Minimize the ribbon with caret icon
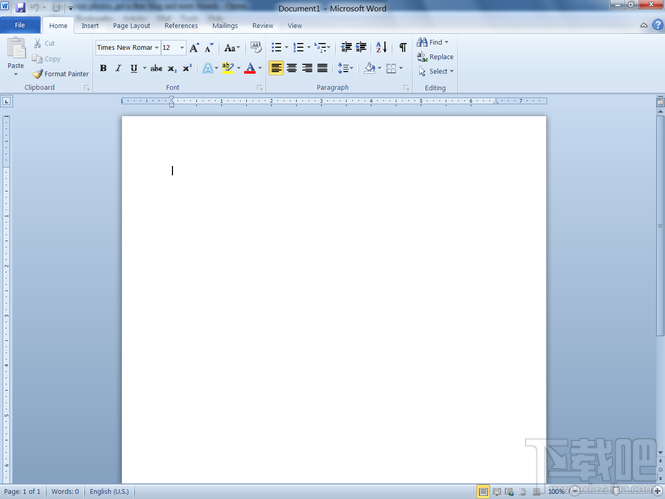 644,25
